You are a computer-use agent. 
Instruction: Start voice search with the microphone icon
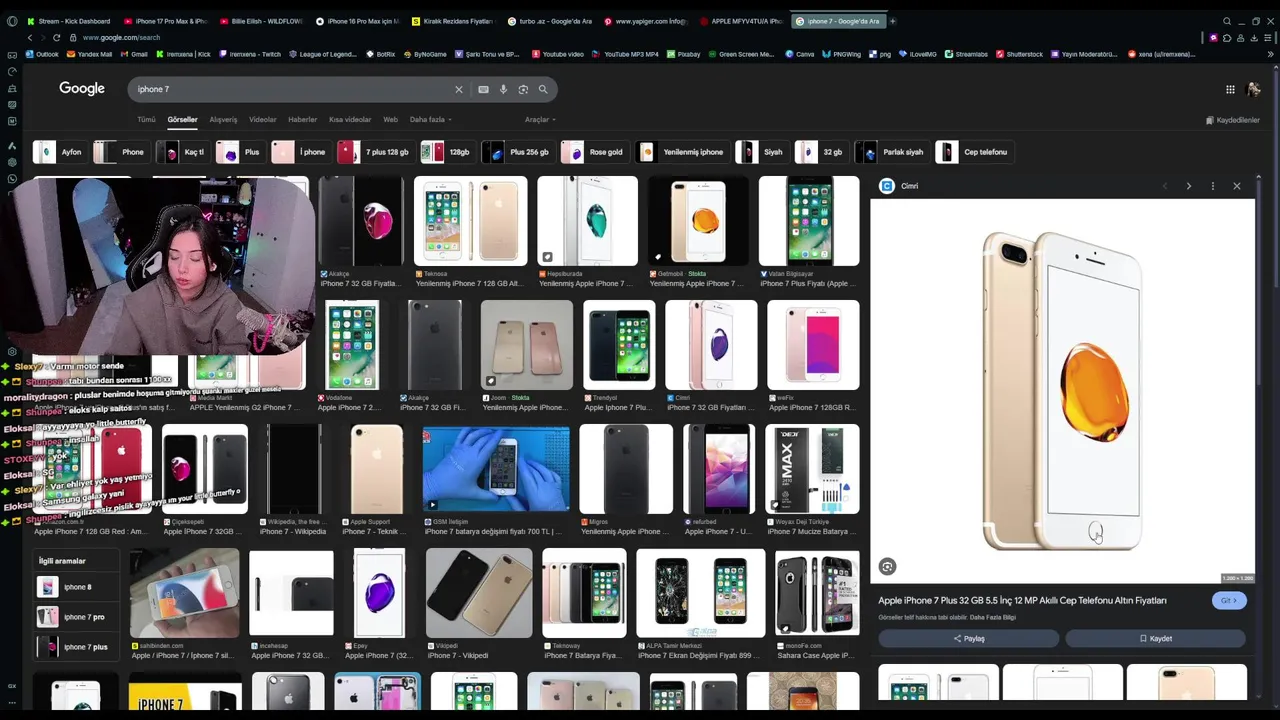click(x=503, y=89)
